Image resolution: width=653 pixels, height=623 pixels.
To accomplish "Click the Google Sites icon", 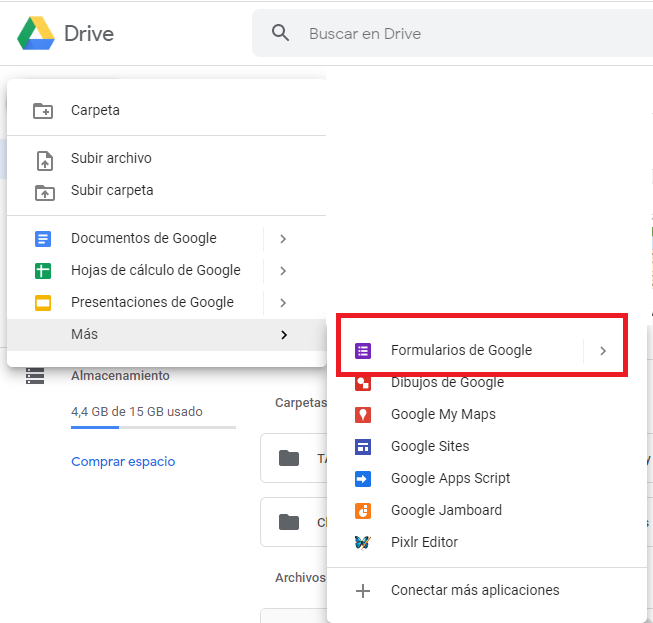I will click(363, 447).
